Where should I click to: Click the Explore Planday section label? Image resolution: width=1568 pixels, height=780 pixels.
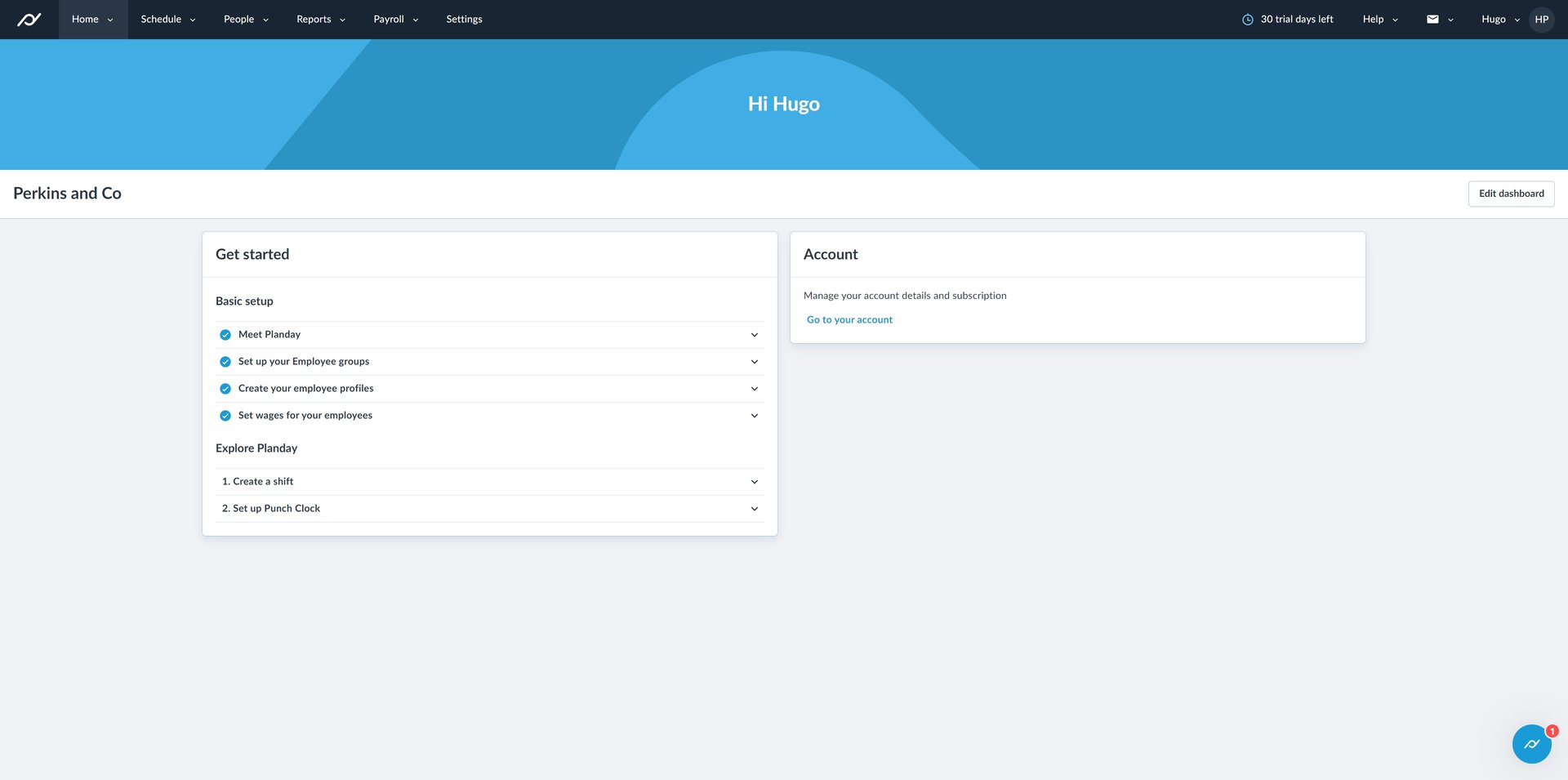coord(256,448)
